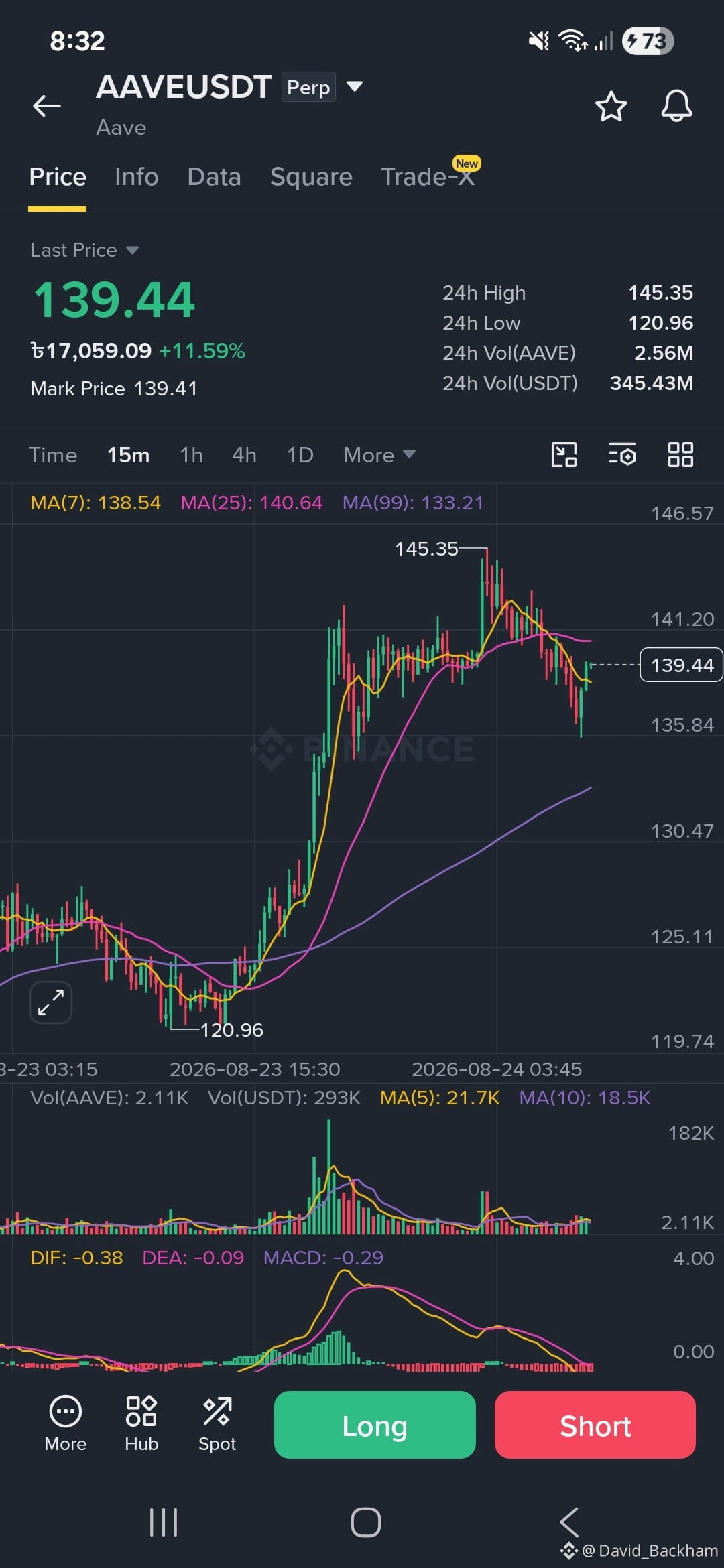Tap the large 139.44 last price

coord(114,300)
